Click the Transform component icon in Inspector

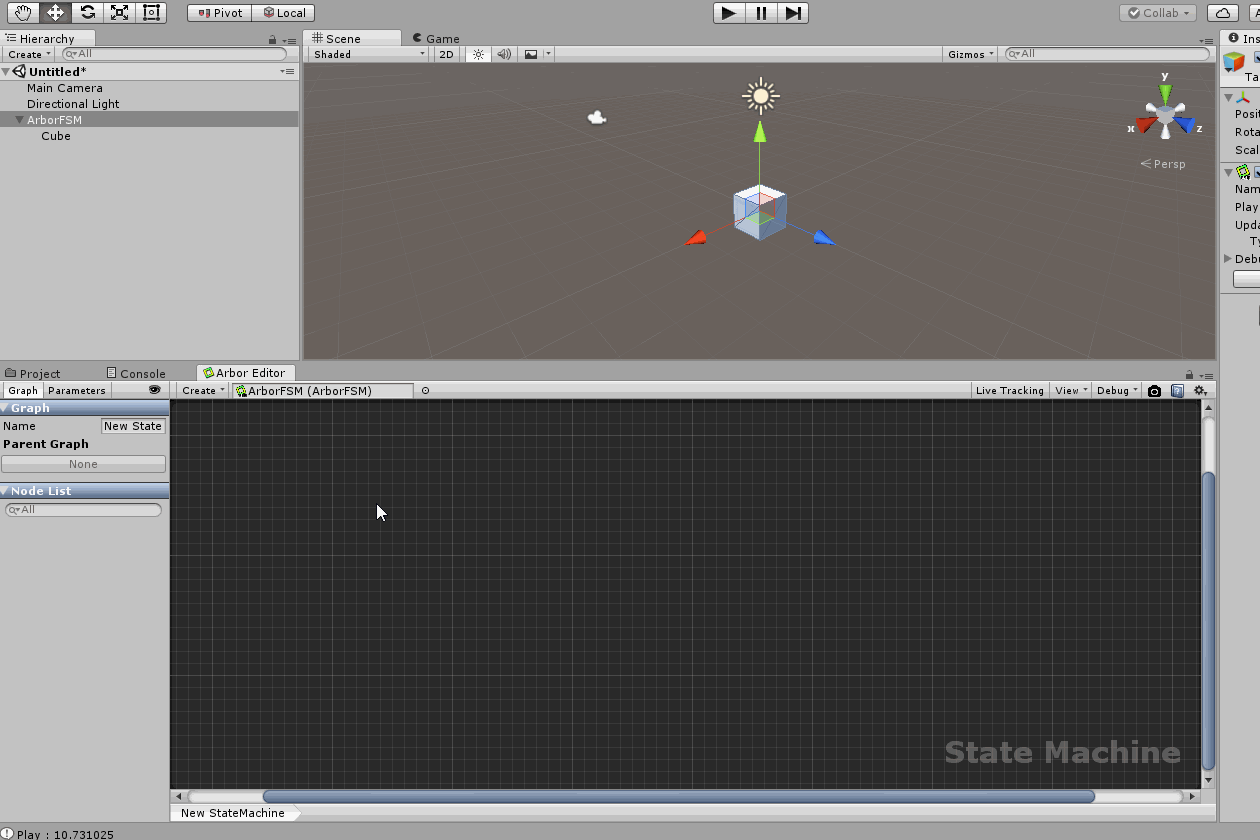tap(1243, 97)
